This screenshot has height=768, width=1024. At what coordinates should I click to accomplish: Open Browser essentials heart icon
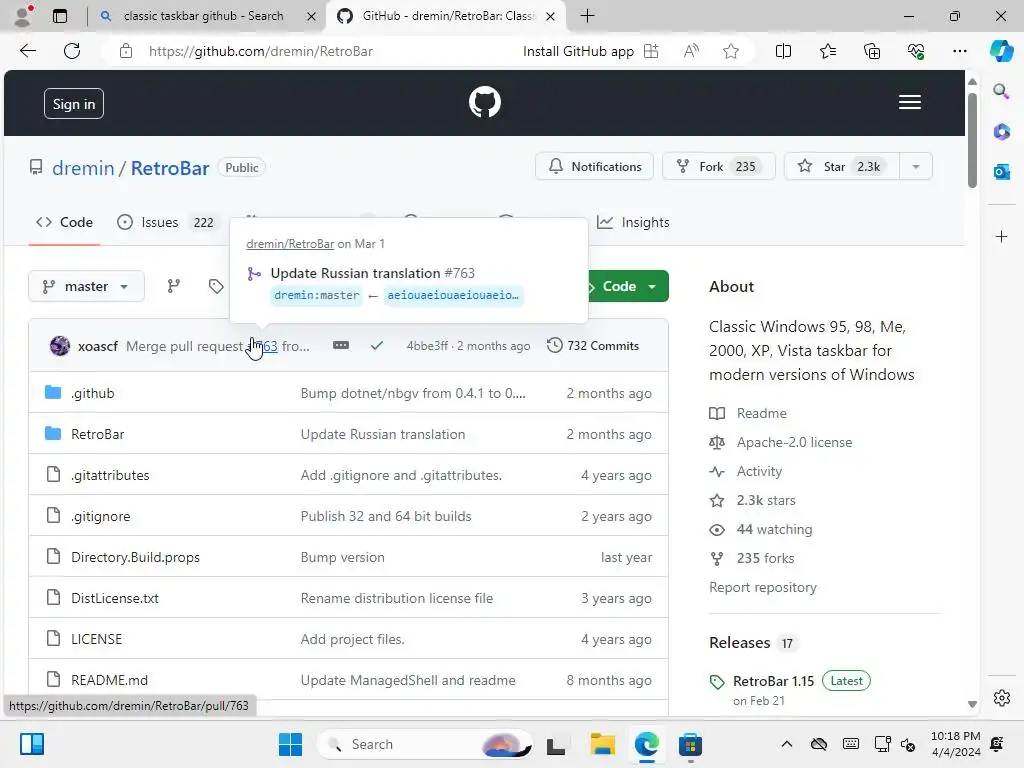(916, 51)
